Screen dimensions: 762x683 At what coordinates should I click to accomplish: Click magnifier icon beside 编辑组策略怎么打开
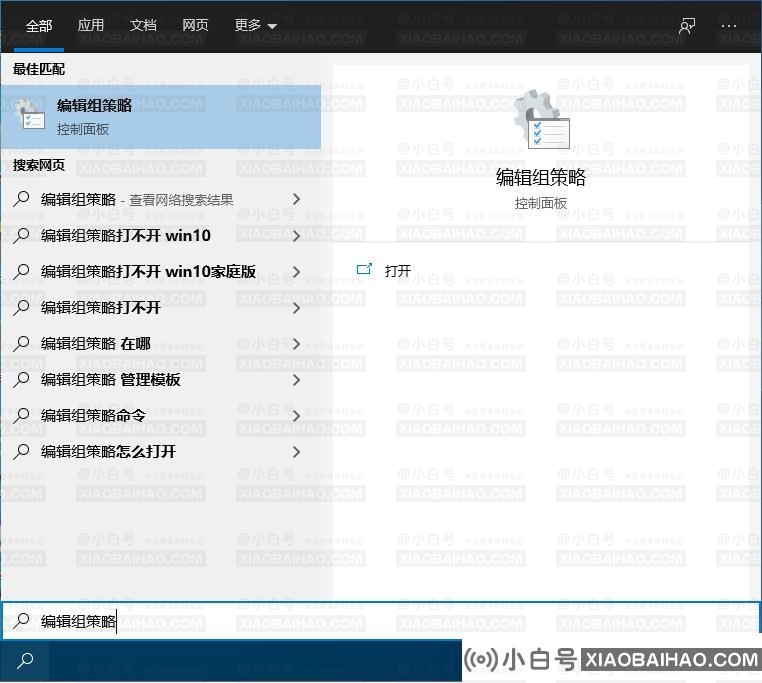click(x=21, y=451)
